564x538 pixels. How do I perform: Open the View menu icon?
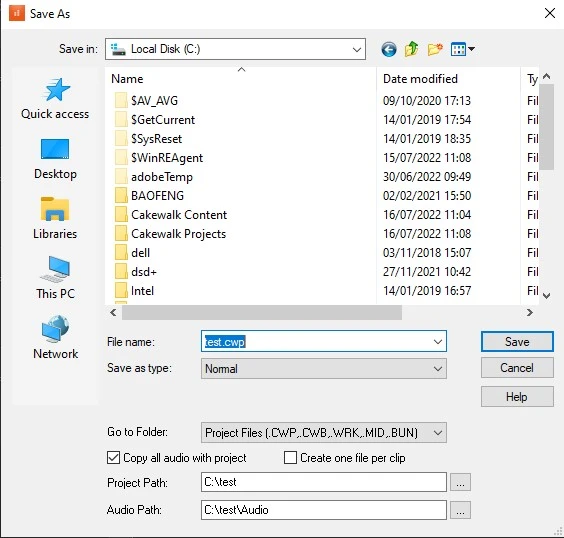pyautogui.click(x=463, y=49)
